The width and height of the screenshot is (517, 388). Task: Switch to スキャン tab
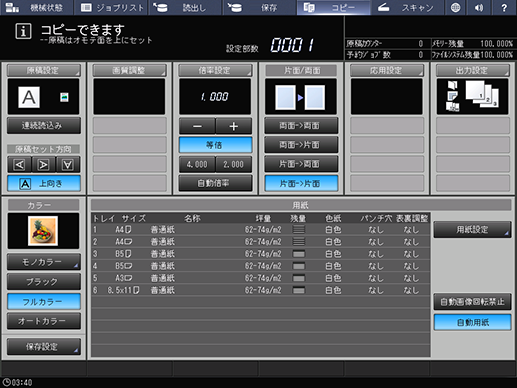click(407, 7)
